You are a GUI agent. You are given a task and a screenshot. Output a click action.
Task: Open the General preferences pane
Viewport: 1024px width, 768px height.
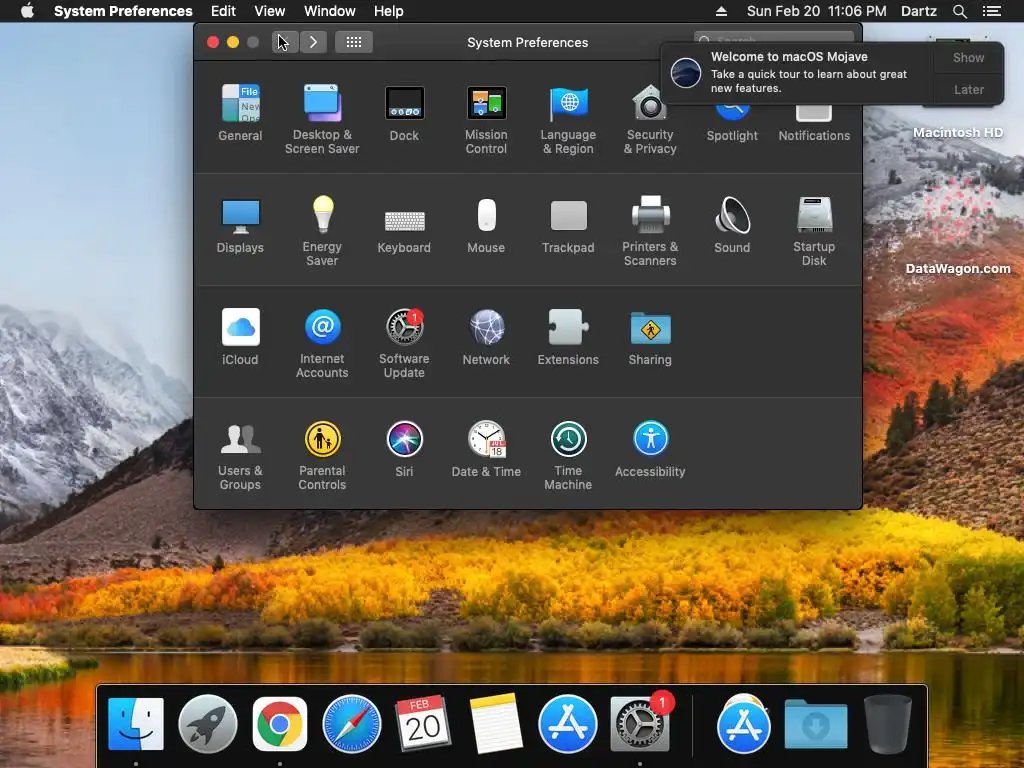(x=240, y=112)
